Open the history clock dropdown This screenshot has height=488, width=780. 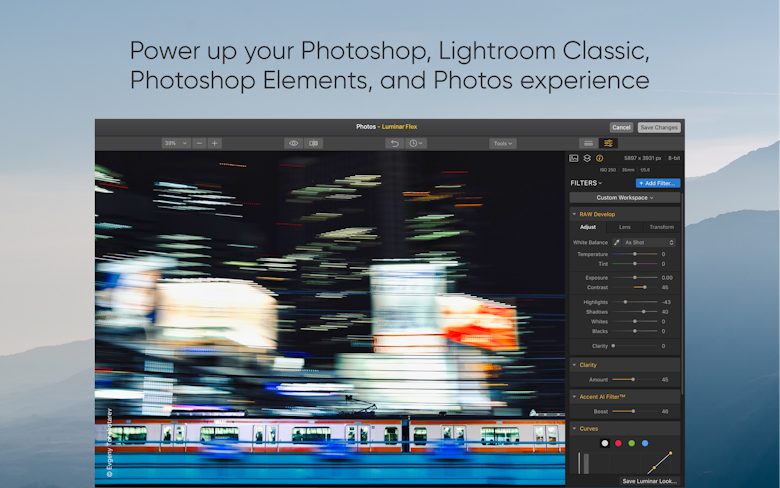[x=415, y=143]
